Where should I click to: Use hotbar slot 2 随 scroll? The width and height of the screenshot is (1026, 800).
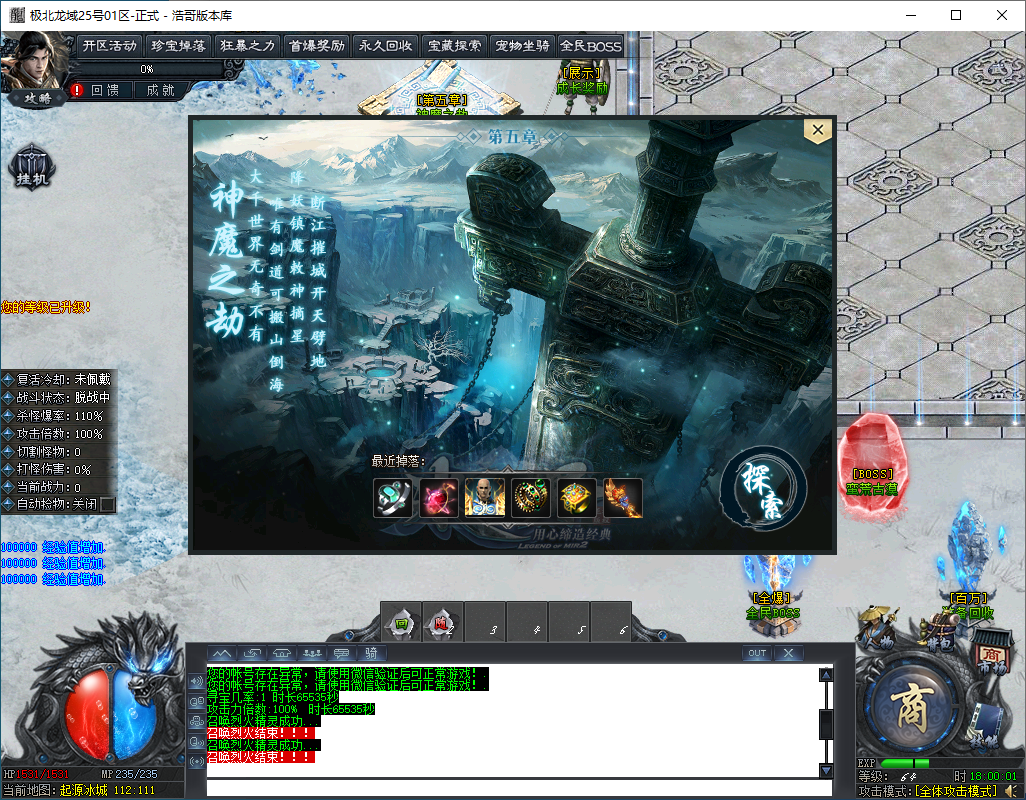coord(443,623)
